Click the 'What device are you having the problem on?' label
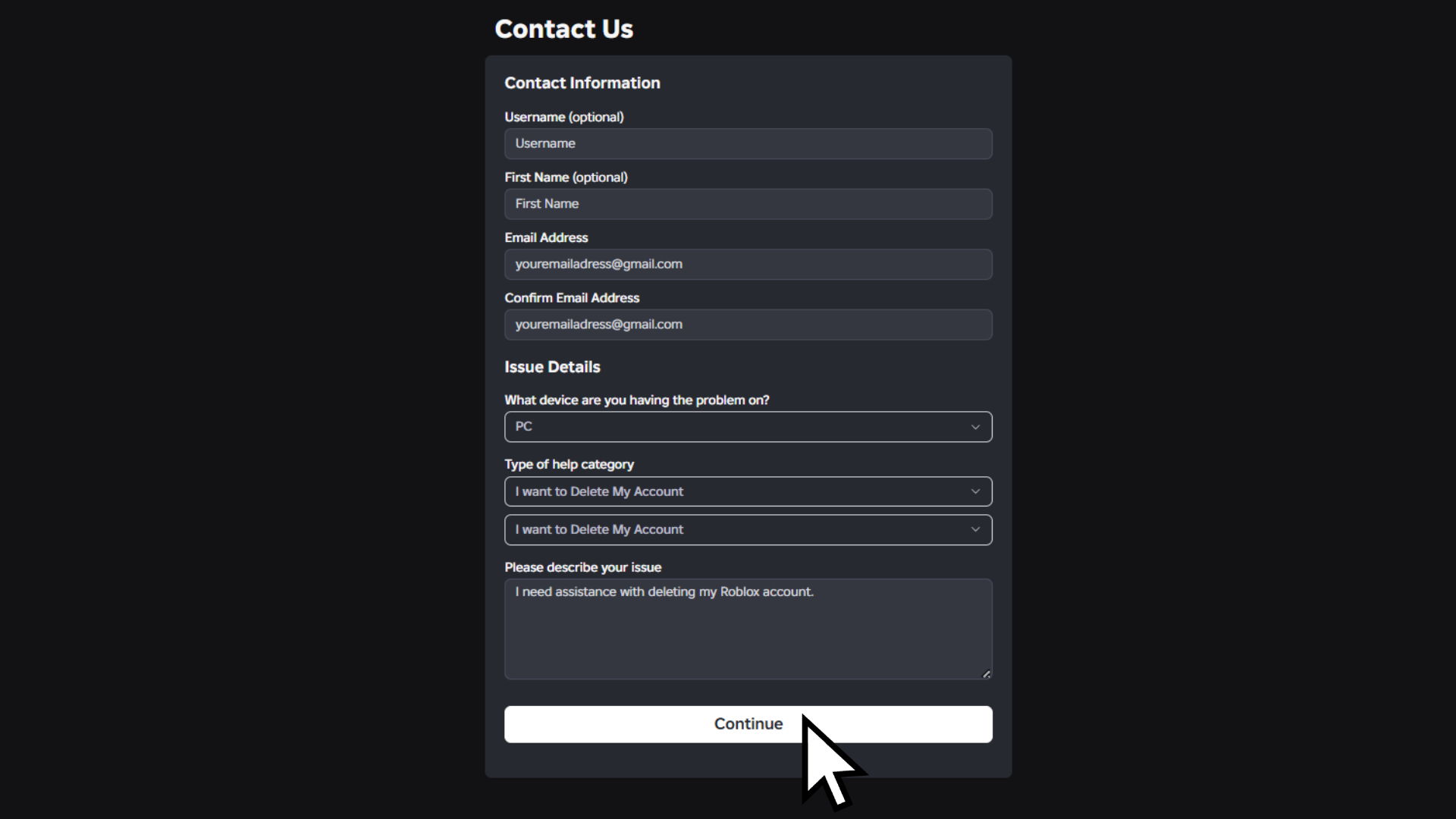Image resolution: width=1456 pixels, height=819 pixels. [637, 400]
